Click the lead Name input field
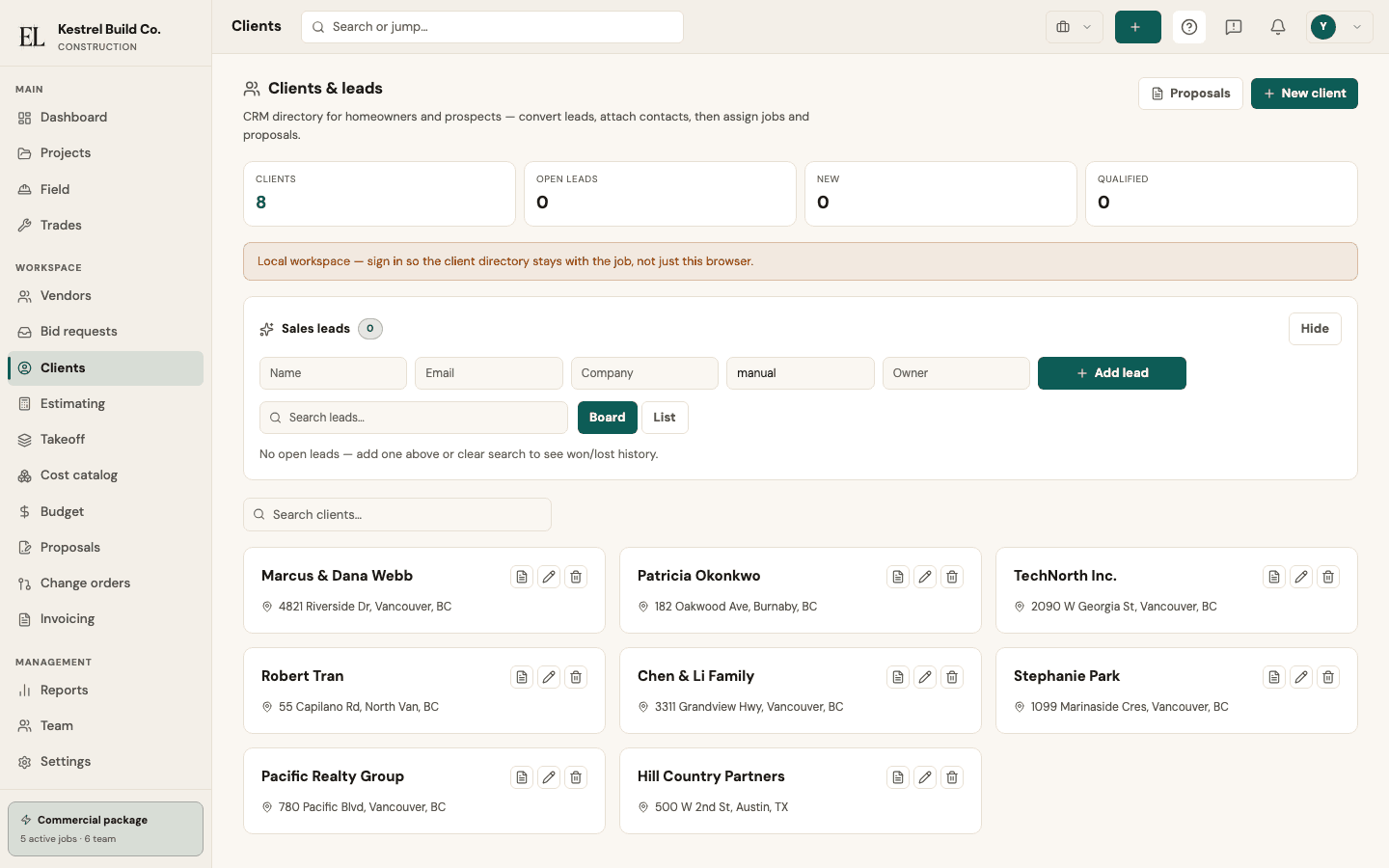The image size is (1389, 868). click(333, 373)
